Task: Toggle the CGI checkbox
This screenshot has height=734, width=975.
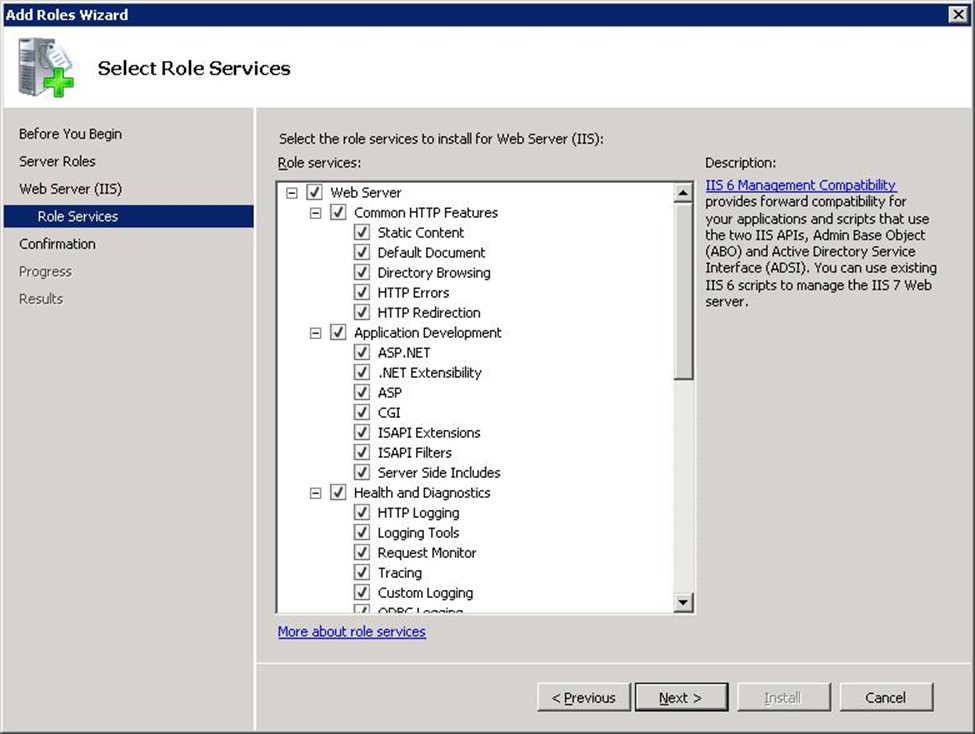Action: click(x=362, y=412)
